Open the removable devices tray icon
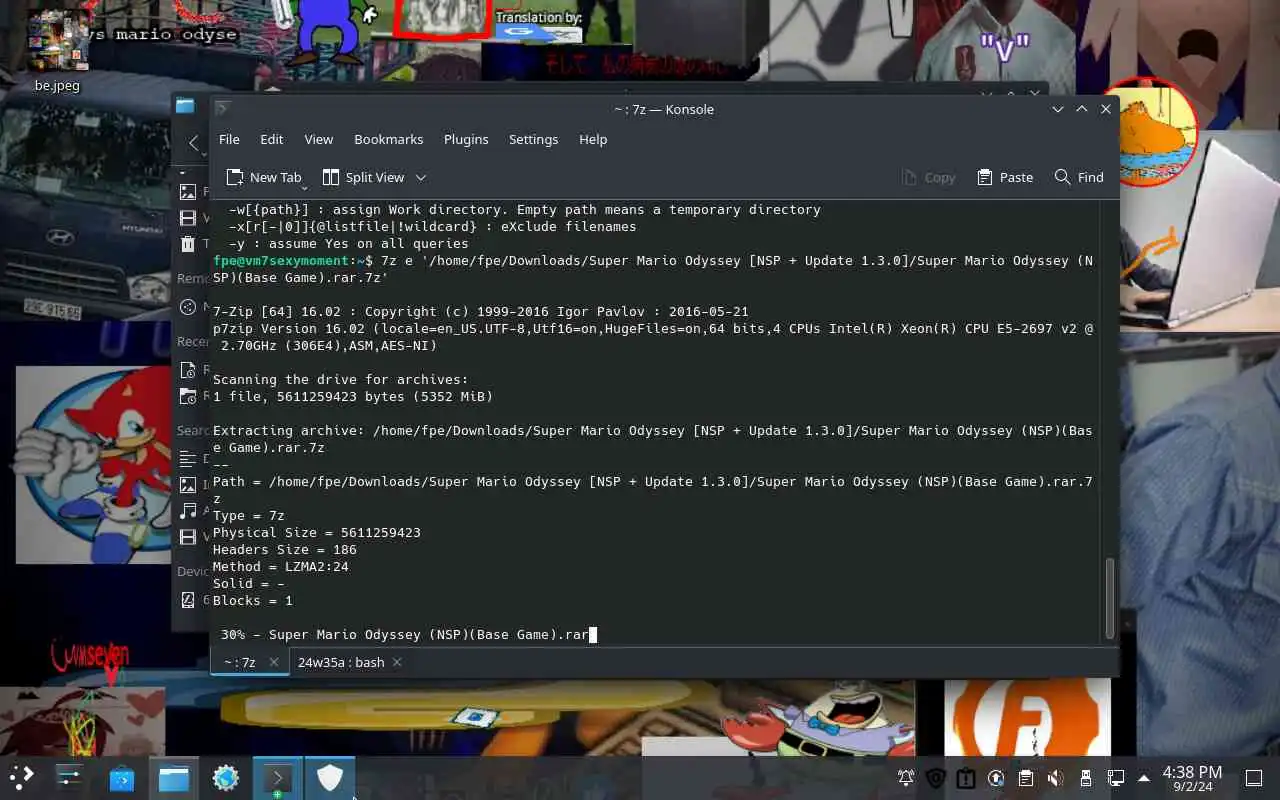1280x800 pixels. tap(1086, 778)
